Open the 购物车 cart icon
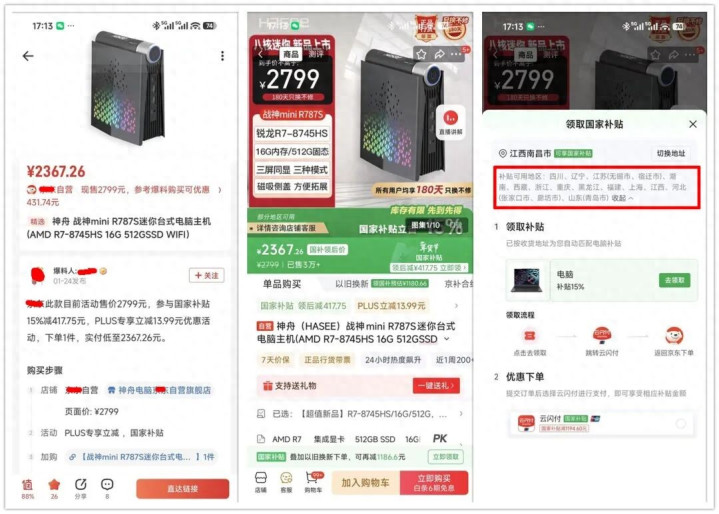Screen dimensions: 719x514 pos(313,482)
